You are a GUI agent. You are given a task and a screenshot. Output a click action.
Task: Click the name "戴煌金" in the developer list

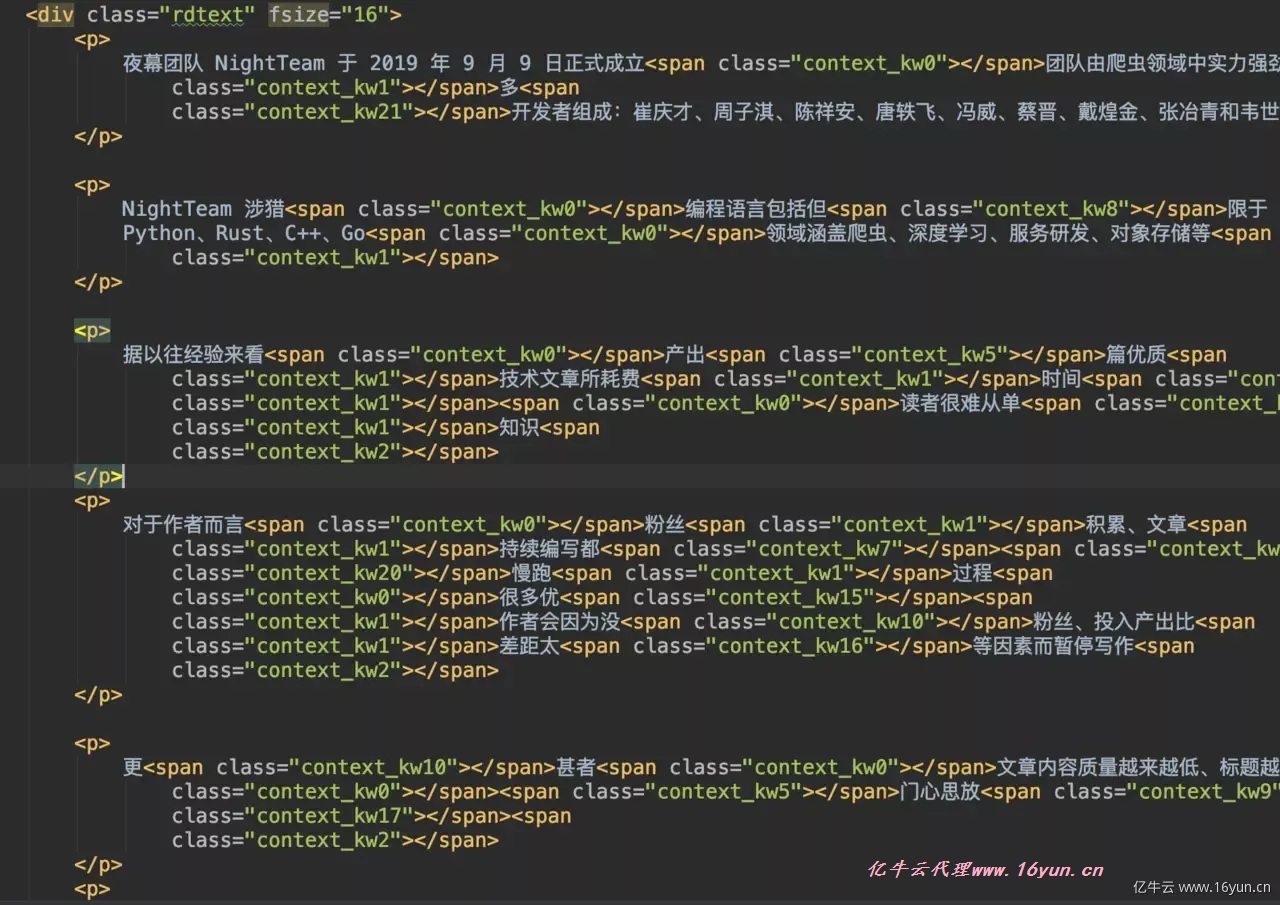tap(1107, 112)
